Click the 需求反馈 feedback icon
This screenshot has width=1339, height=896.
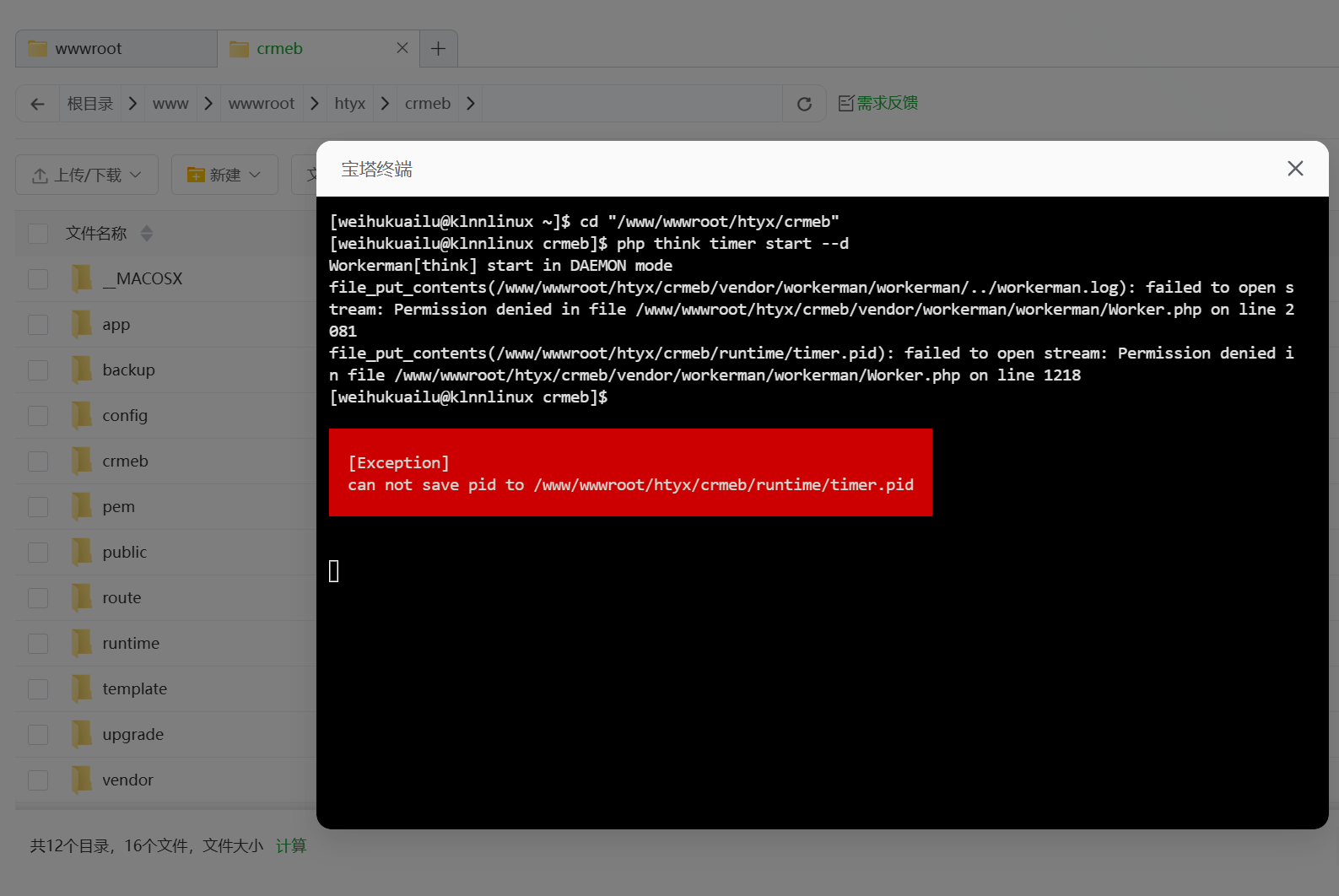[x=846, y=103]
